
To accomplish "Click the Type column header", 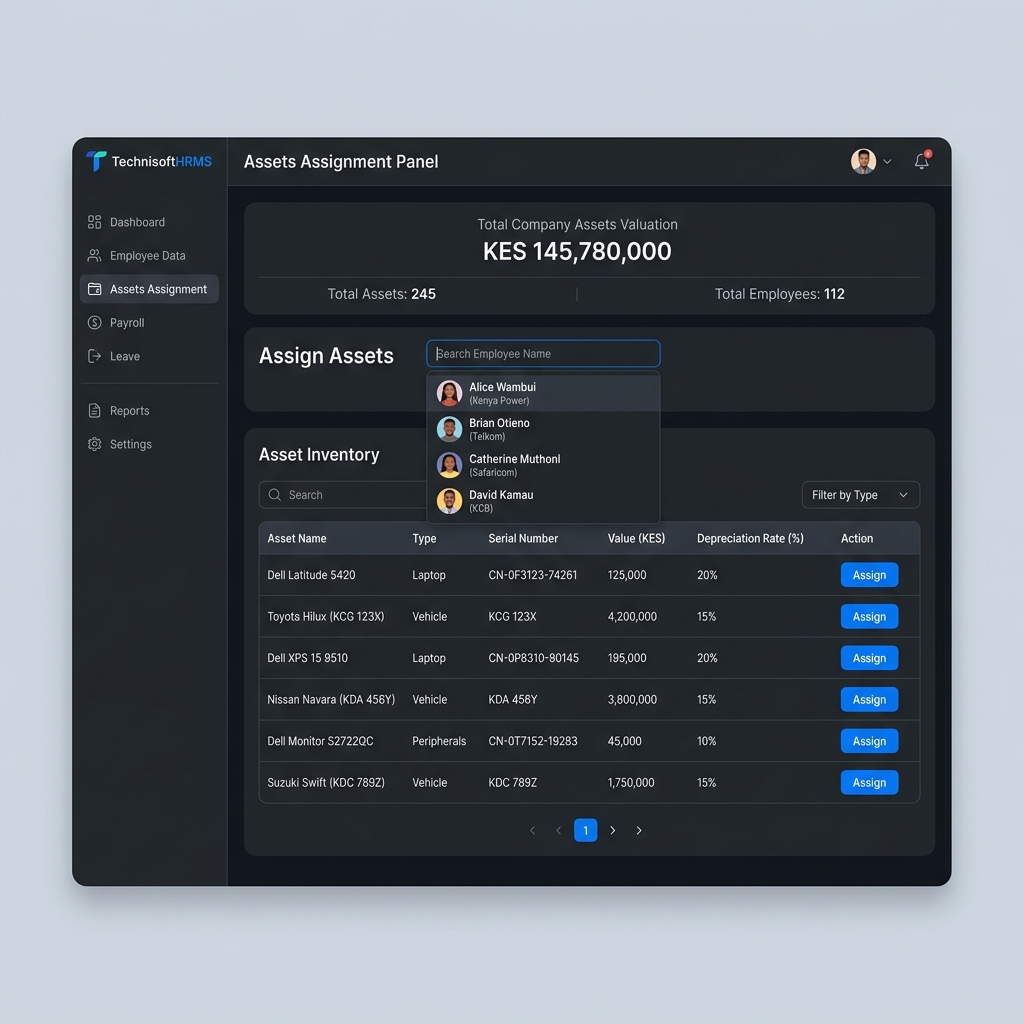I will (x=424, y=538).
